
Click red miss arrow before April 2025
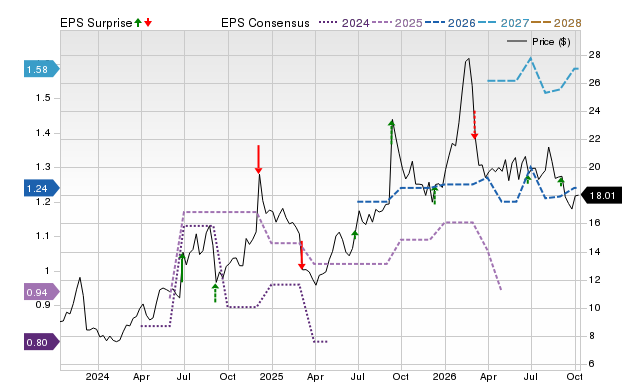[302, 255]
